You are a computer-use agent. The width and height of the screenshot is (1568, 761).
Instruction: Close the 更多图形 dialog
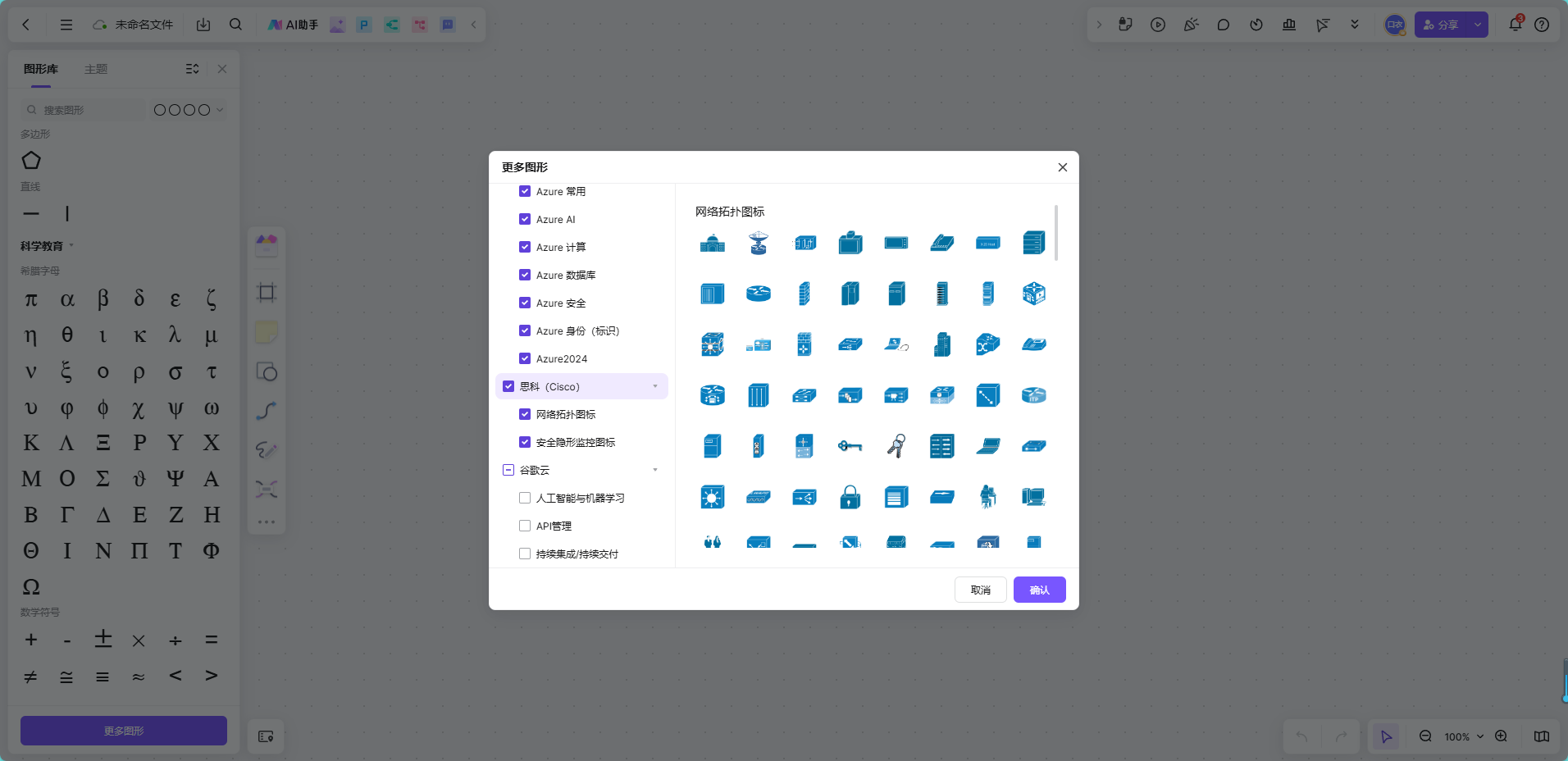(1062, 167)
